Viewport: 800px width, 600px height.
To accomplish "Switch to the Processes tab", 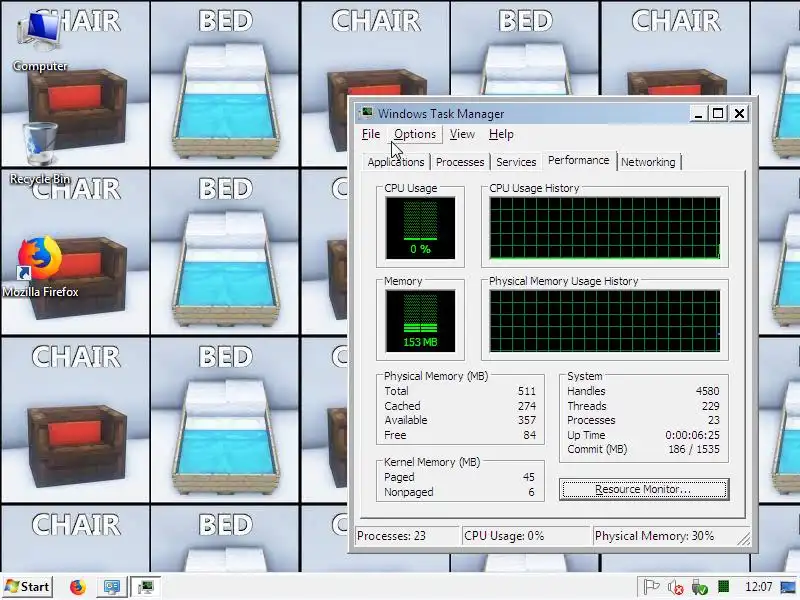I will [460, 162].
